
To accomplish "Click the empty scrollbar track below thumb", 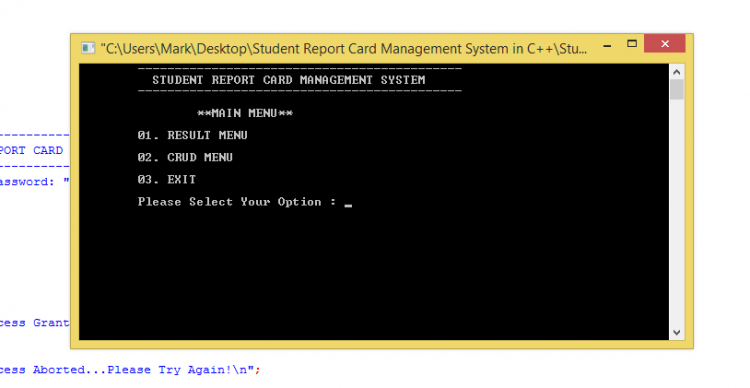I will click(676, 212).
